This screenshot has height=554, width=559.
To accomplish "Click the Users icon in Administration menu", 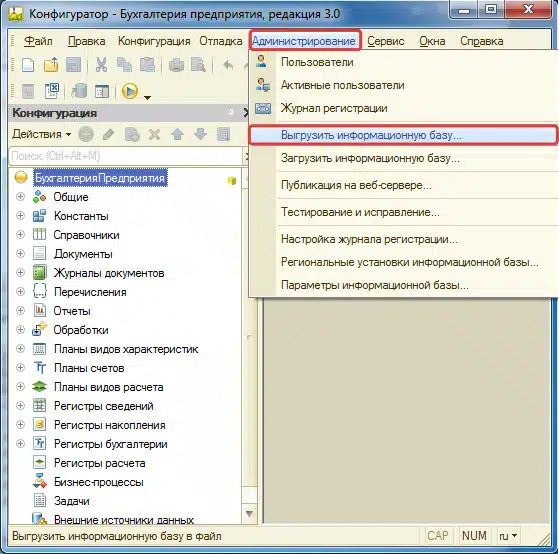I will pyautogui.click(x=262, y=61).
